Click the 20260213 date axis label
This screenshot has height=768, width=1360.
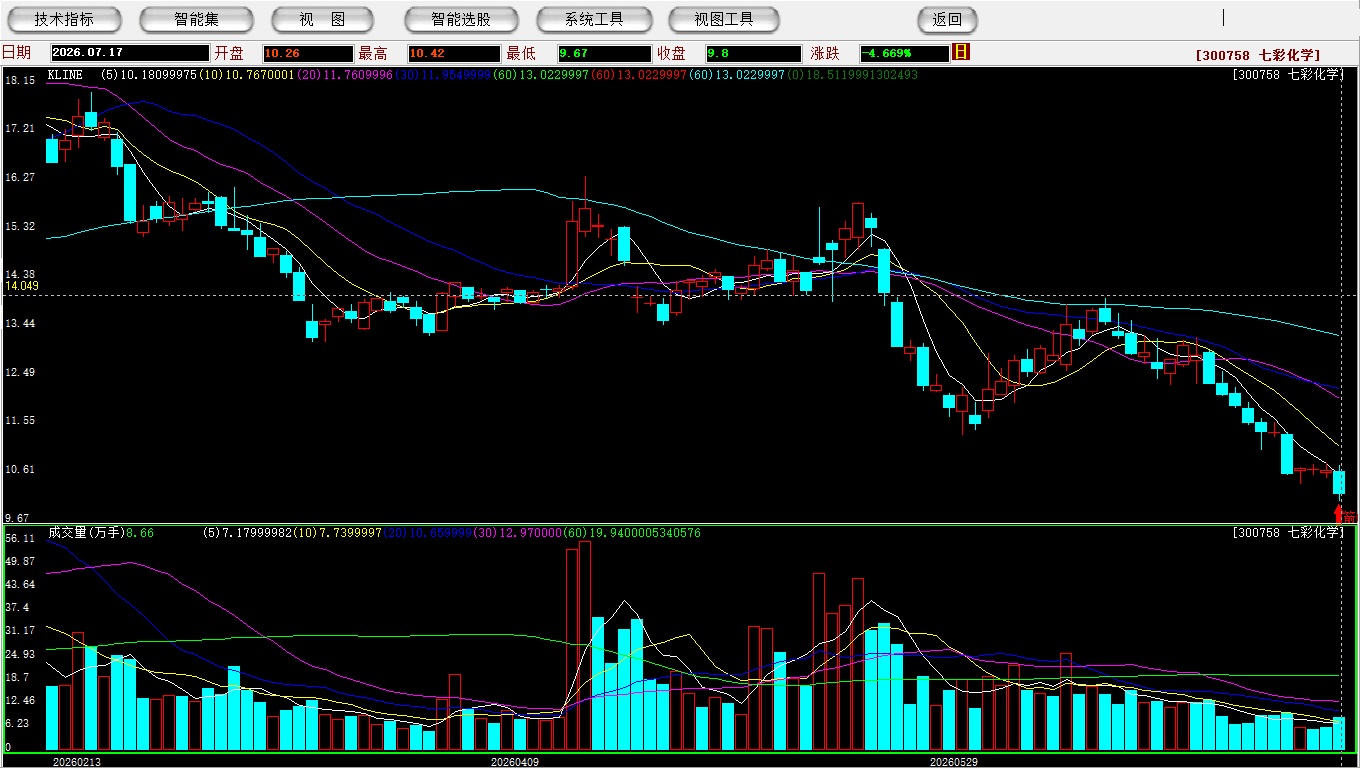coord(77,762)
